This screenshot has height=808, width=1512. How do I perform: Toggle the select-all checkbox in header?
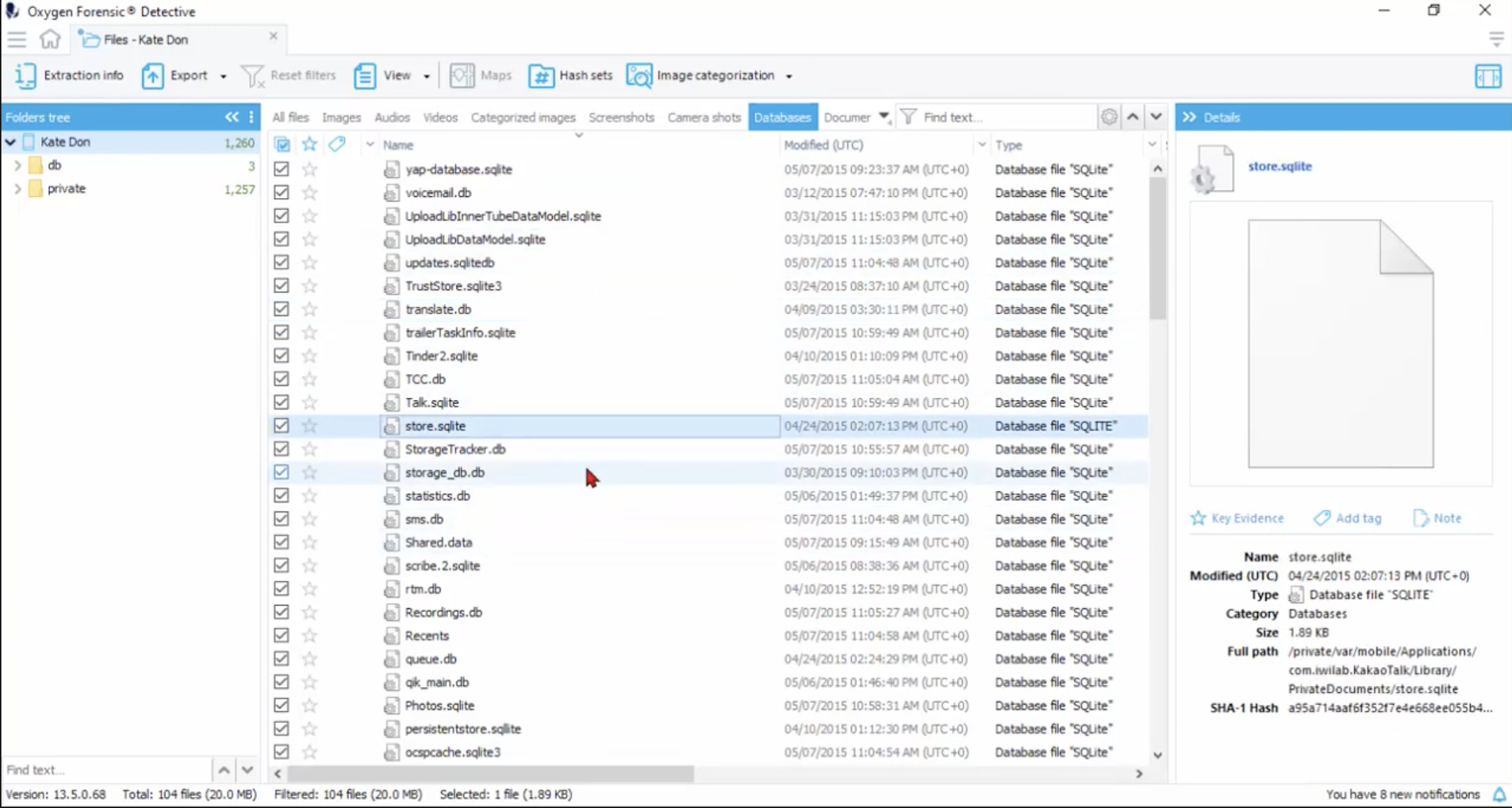coord(282,144)
